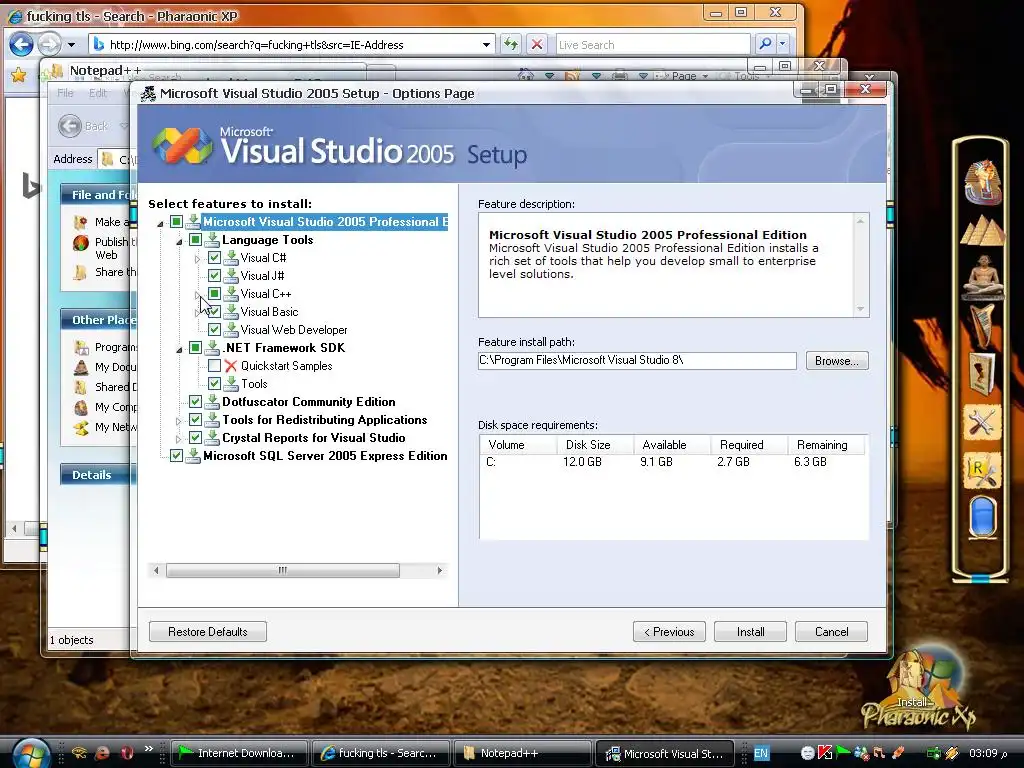1024x768 pixels.
Task: Click the Live Search magnifier icon
Action: (x=764, y=44)
